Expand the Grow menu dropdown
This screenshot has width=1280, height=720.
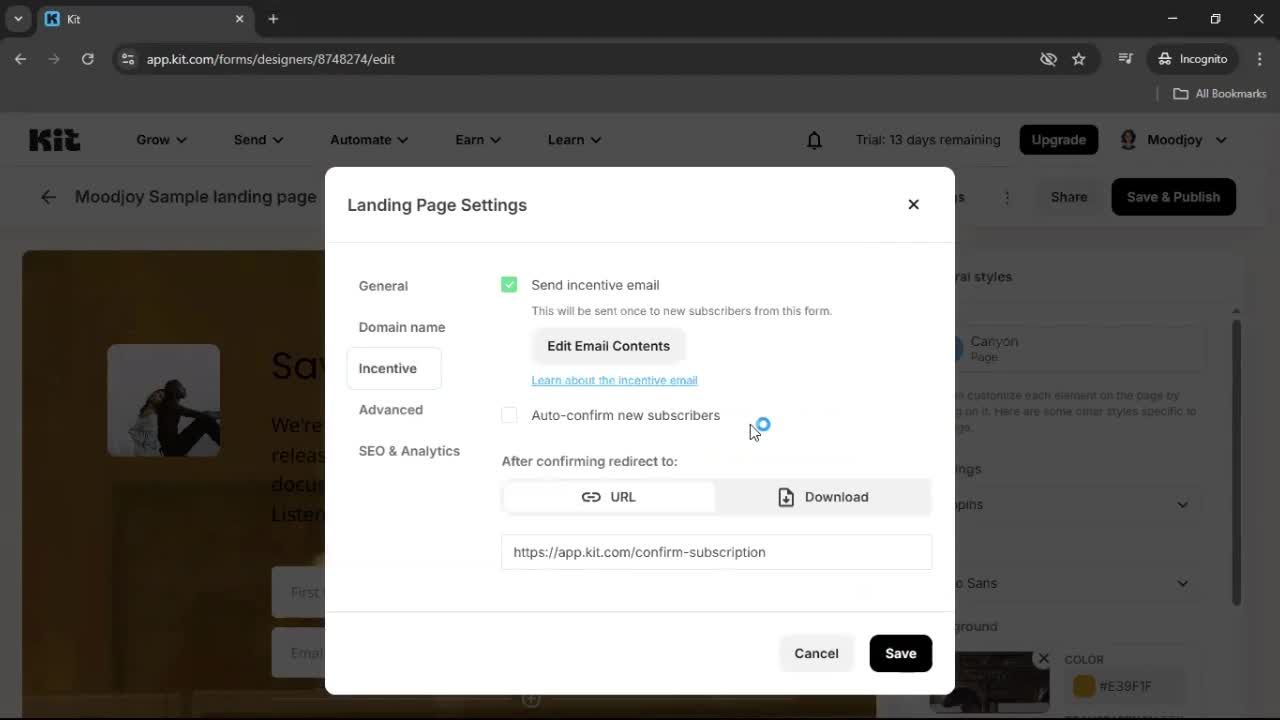(x=160, y=139)
